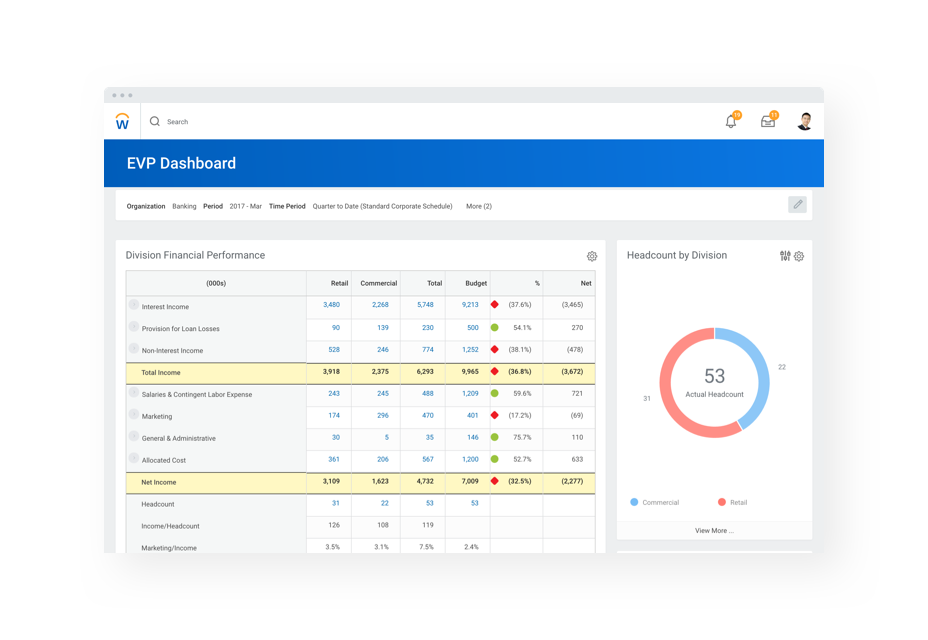
Task: Open Division Financial Performance gear settings
Action: (592, 256)
